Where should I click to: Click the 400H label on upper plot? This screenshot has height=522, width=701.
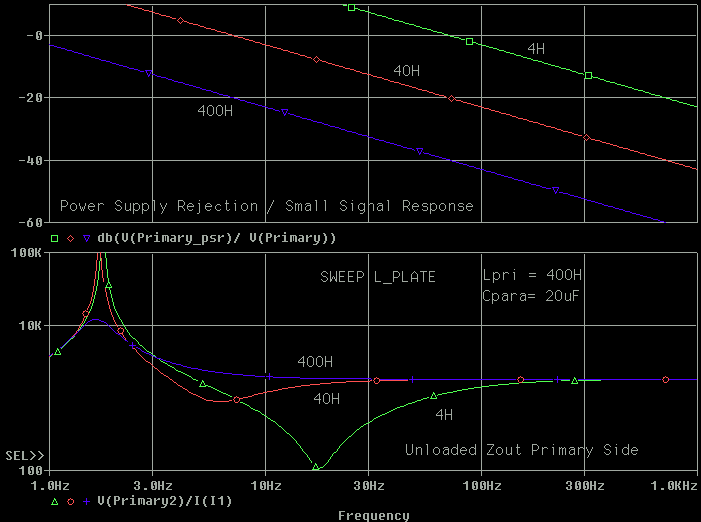pos(215,111)
